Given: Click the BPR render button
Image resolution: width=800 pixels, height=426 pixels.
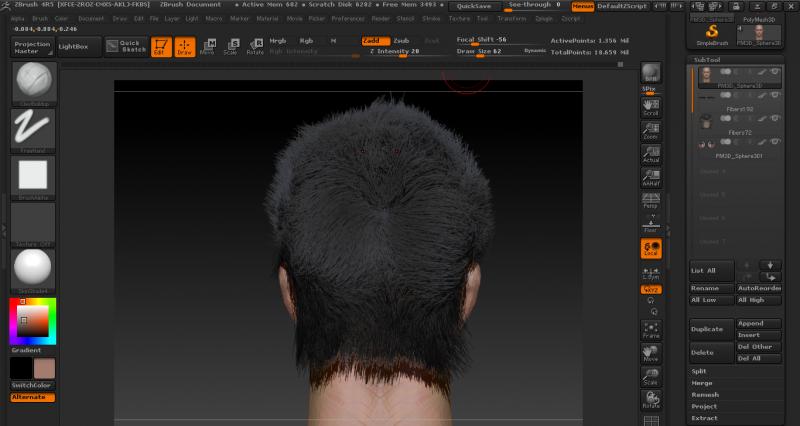Looking at the screenshot, I should pos(651,73).
